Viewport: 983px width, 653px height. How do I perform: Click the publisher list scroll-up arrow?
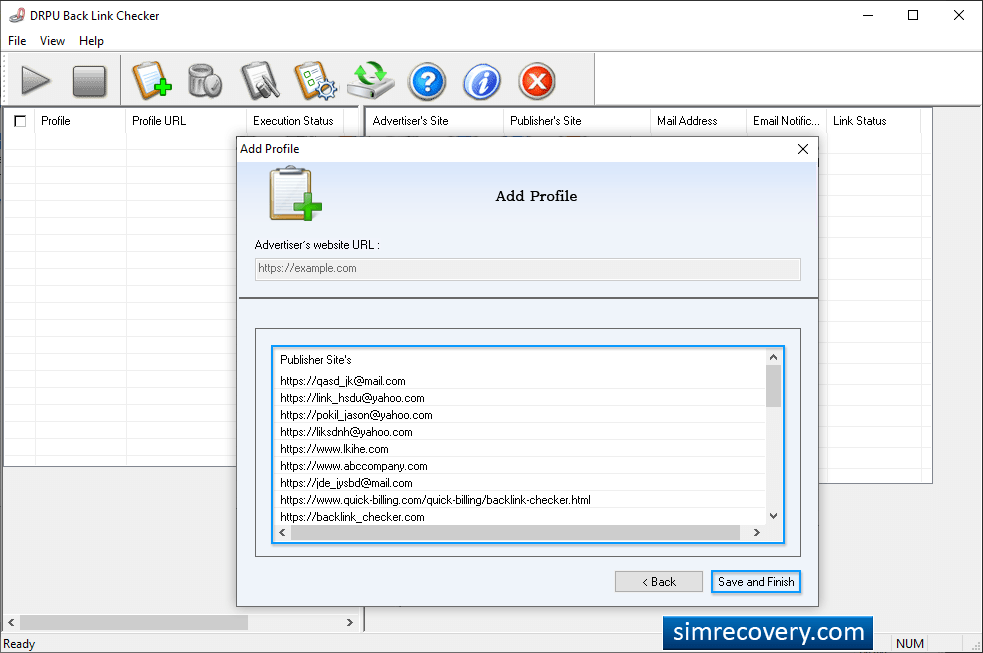point(773,357)
